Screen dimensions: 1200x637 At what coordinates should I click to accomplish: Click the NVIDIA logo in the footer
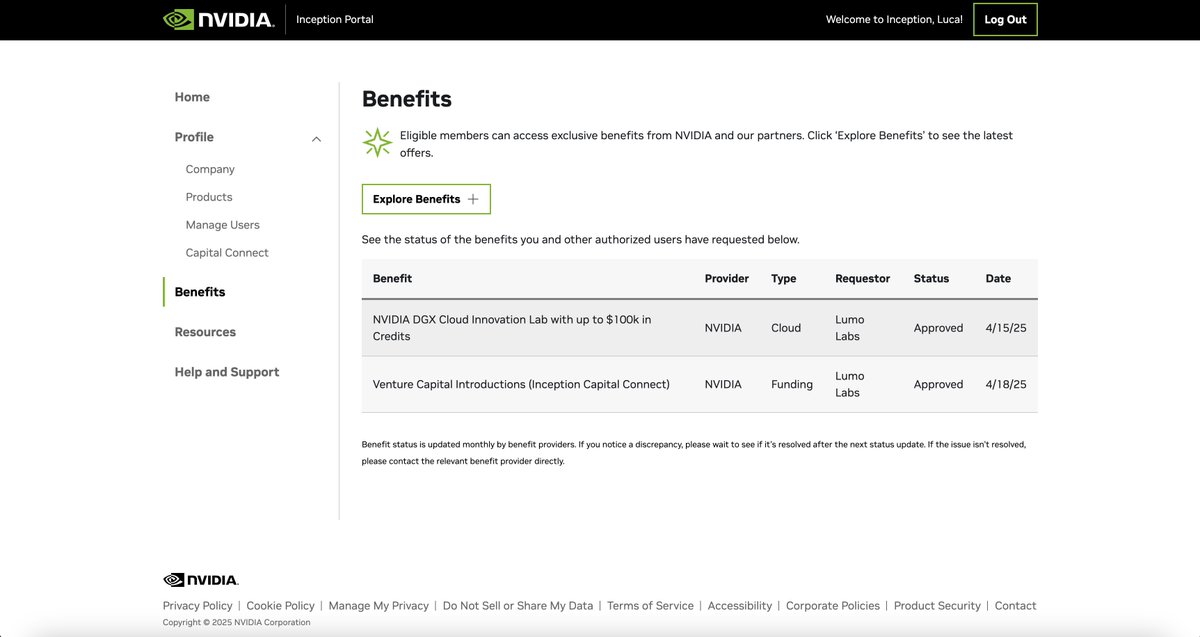point(200,580)
